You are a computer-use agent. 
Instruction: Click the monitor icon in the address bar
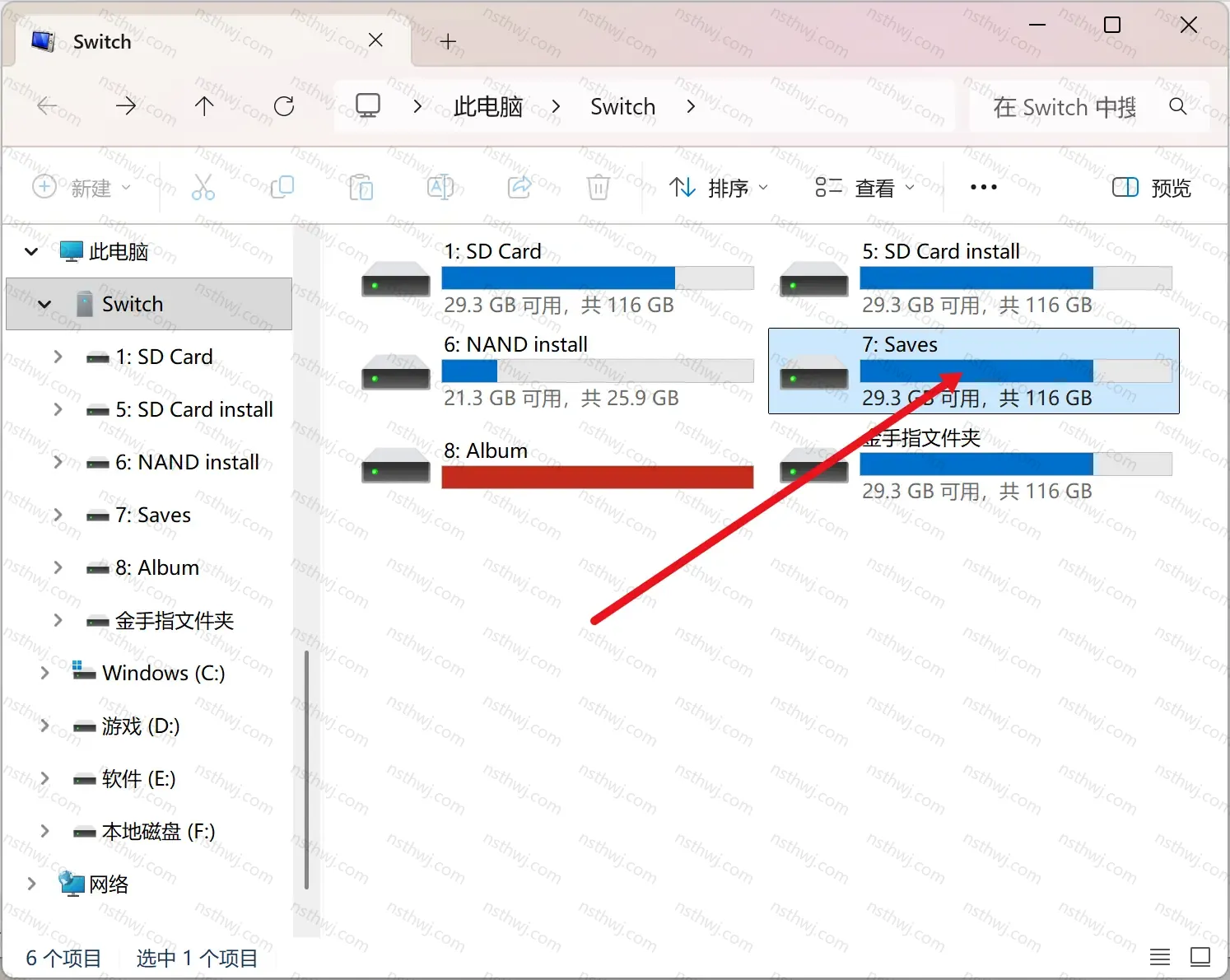coord(368,106)
